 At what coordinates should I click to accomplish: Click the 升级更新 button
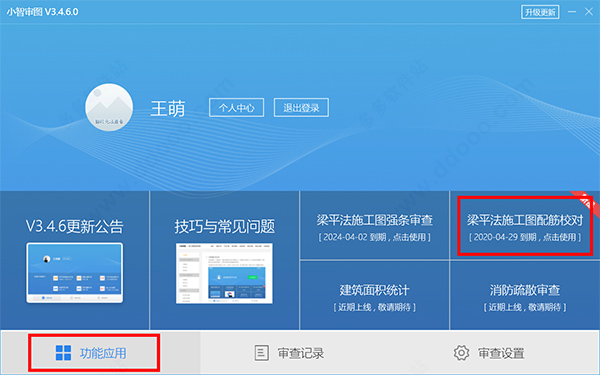tap(540, 12)
